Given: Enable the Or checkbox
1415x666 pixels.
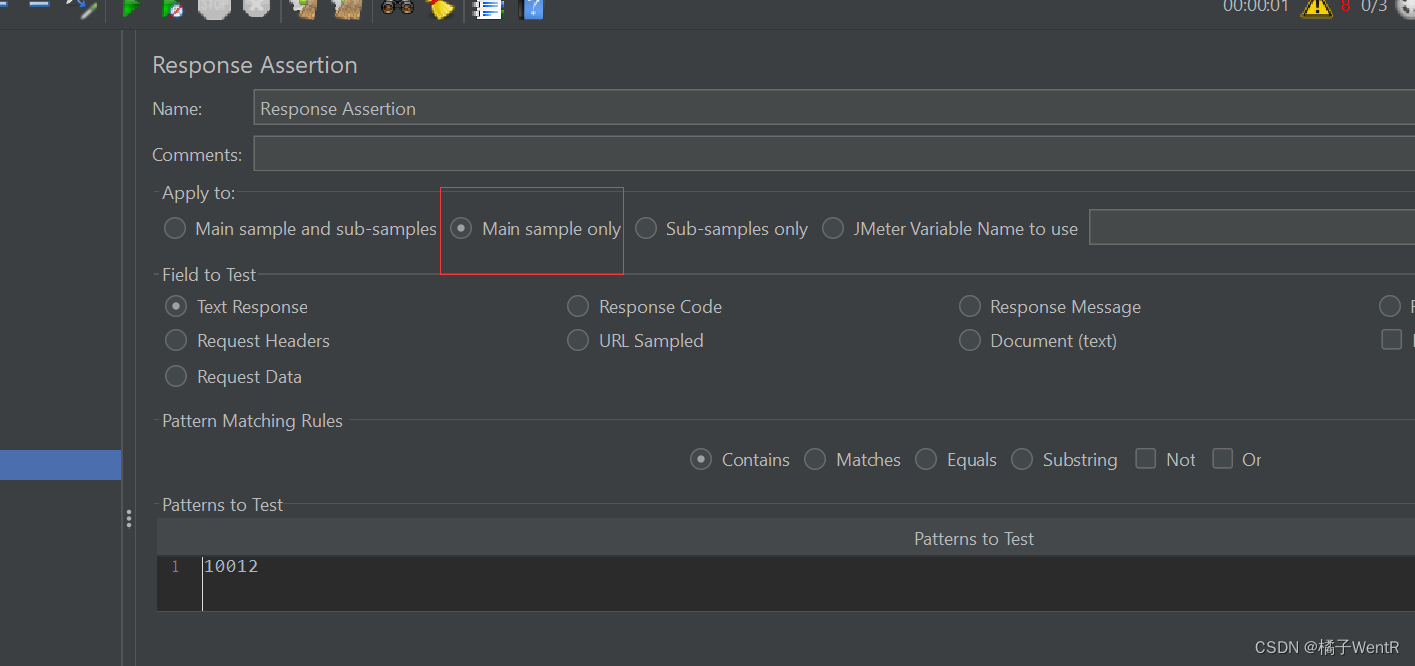Looking at the screenshot, I should click(x=1222, y=458).
